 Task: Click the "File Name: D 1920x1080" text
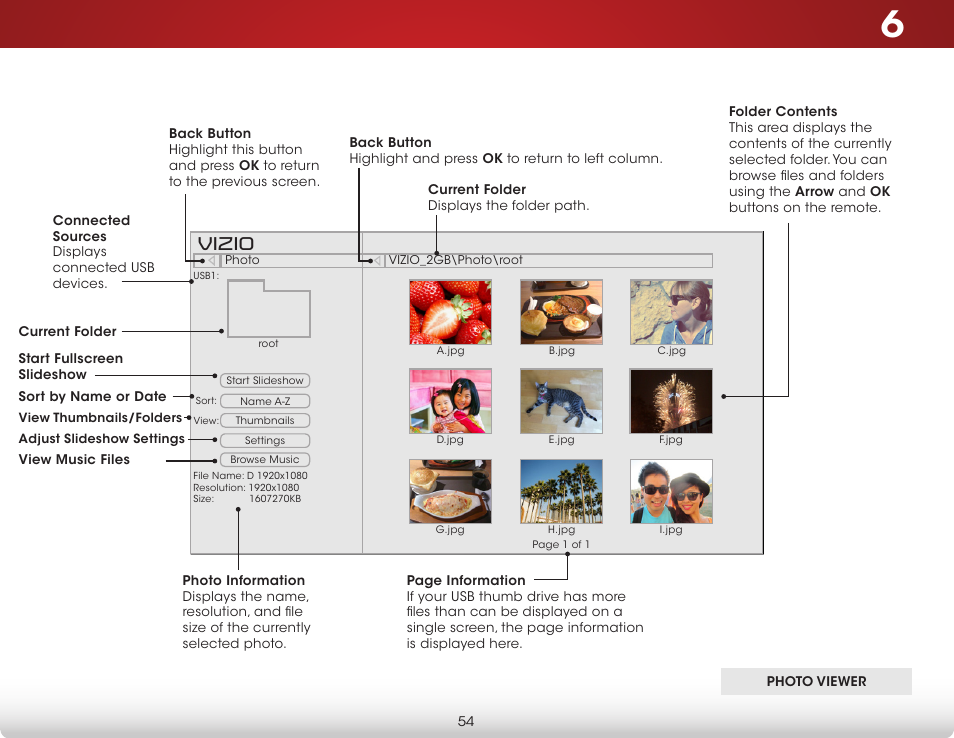click(x=250, y=476)
